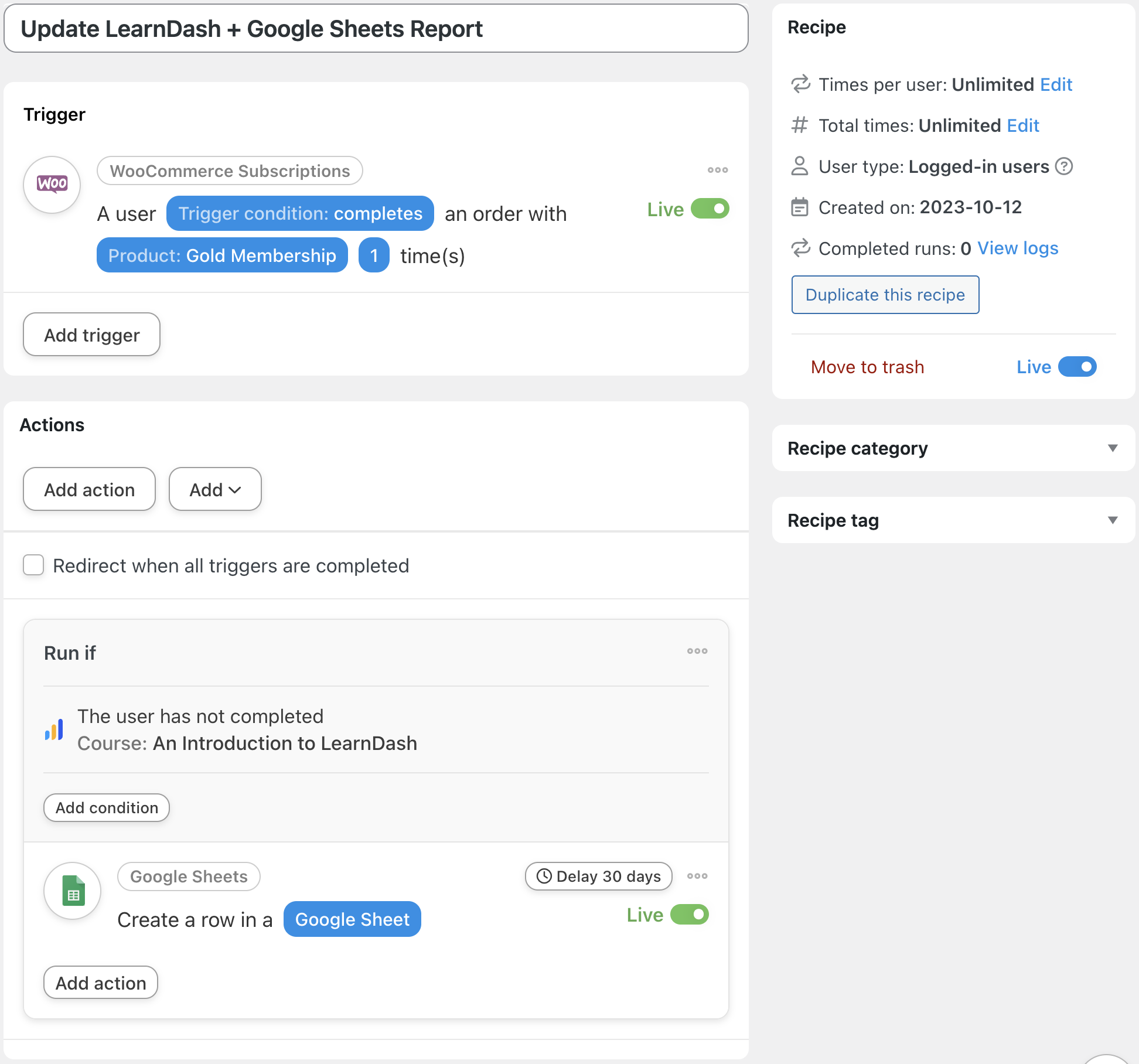Click the Product: Gold Membership token
The height and width of the screenshot is (1064, 1139).
point(222,255)
